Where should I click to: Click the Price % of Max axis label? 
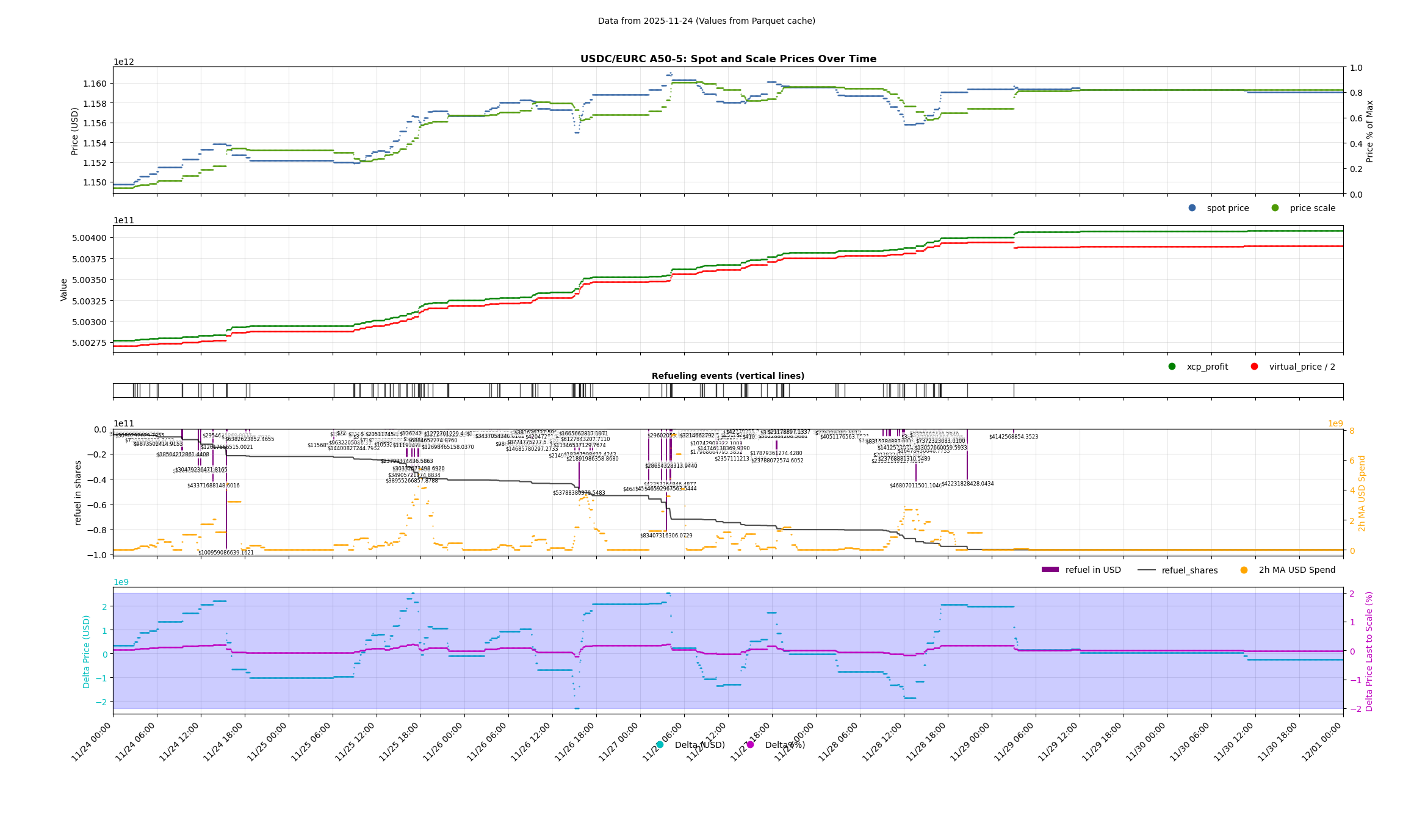[x=1369, y=131]
